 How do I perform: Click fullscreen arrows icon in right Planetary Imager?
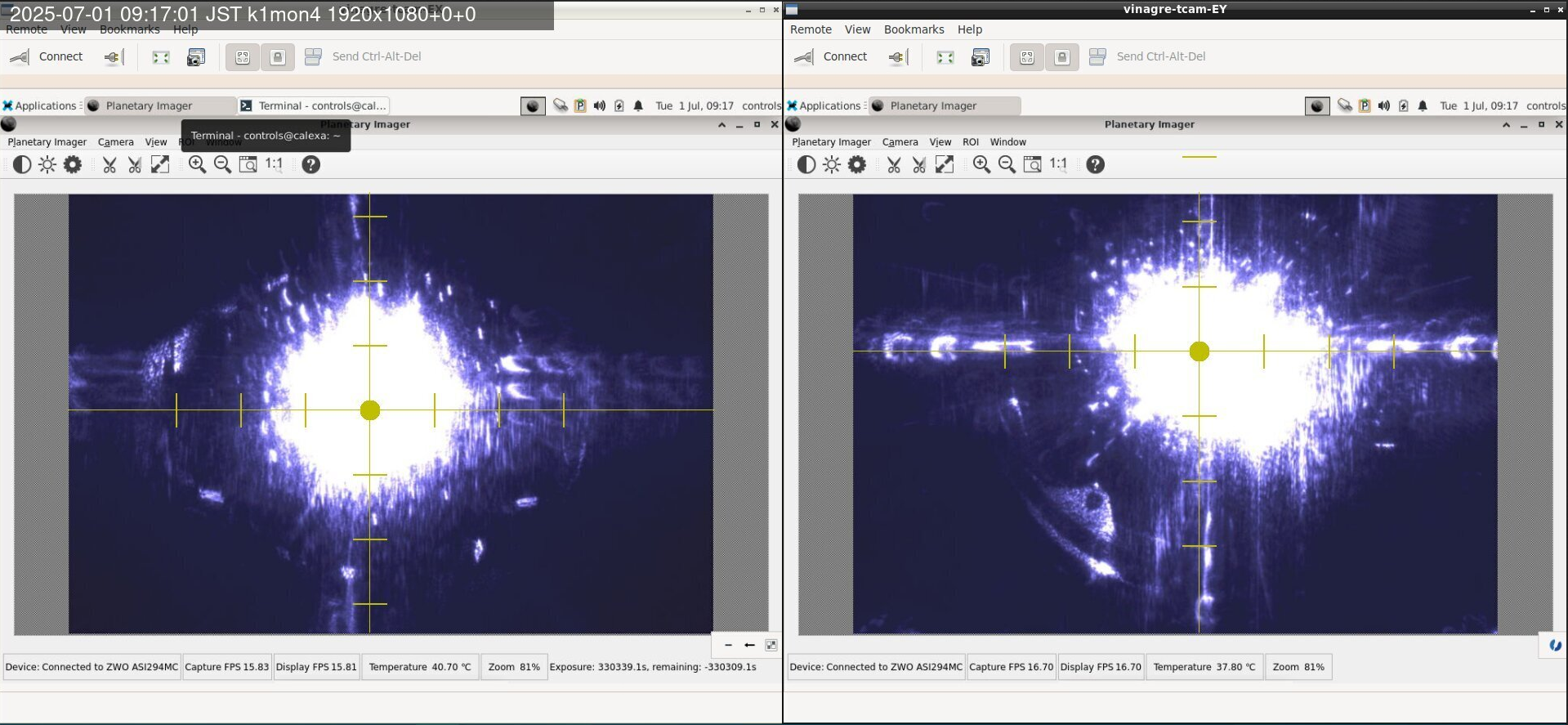tap(945, 164)
